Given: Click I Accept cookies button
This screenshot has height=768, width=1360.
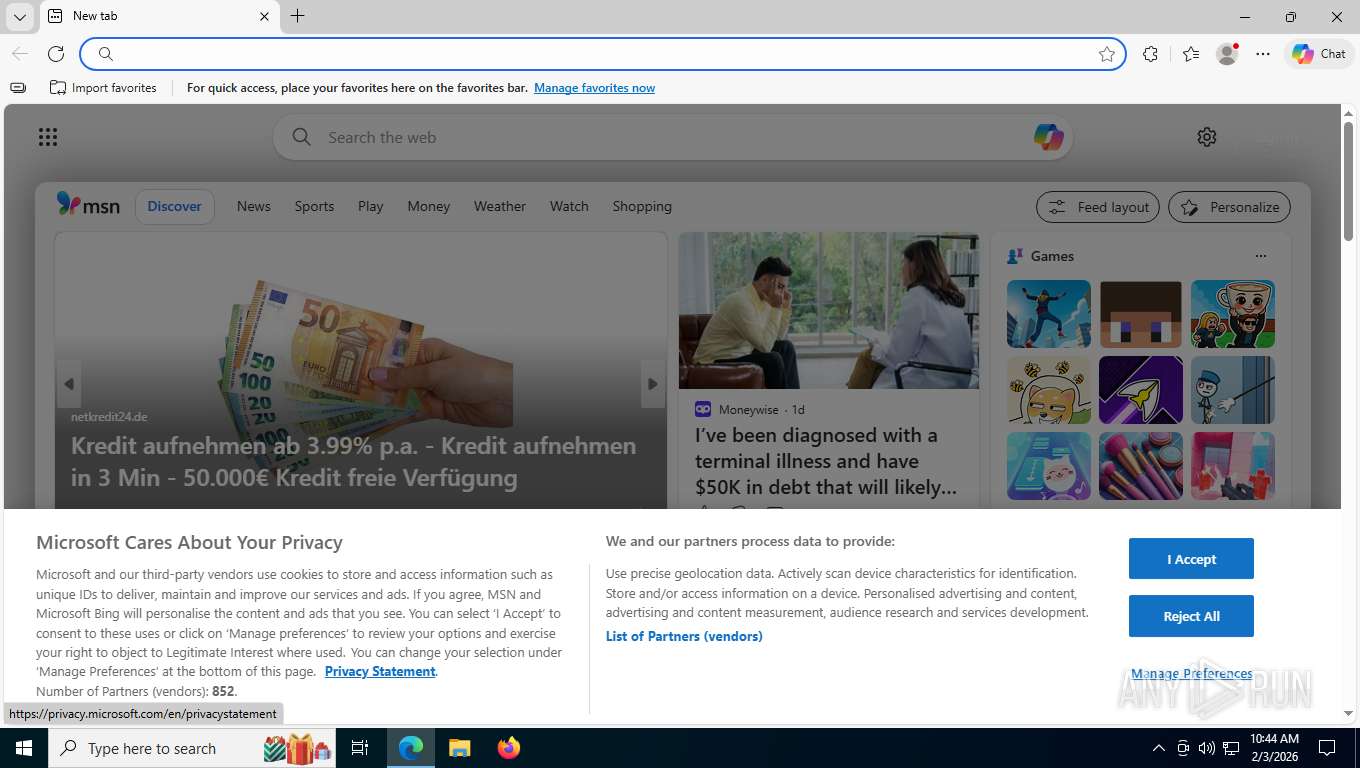Looking at the screenshot, I should click(1191, 559).
